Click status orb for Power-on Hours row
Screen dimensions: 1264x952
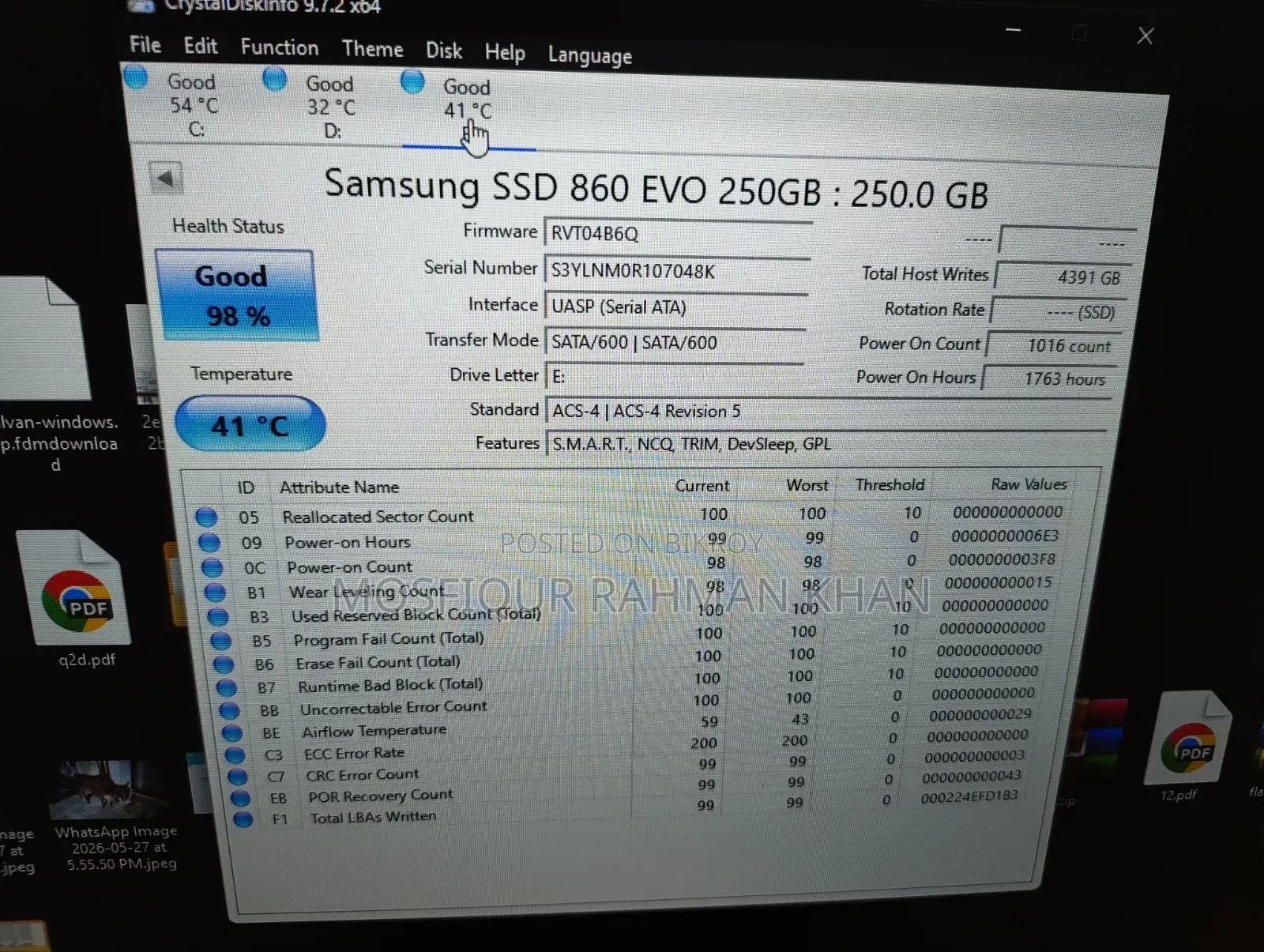(x=209, y=542)
